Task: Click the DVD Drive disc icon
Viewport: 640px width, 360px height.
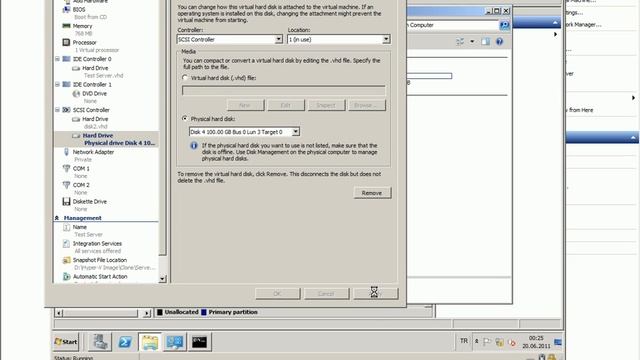Action: pyautogui.click(x=76, y=93)
